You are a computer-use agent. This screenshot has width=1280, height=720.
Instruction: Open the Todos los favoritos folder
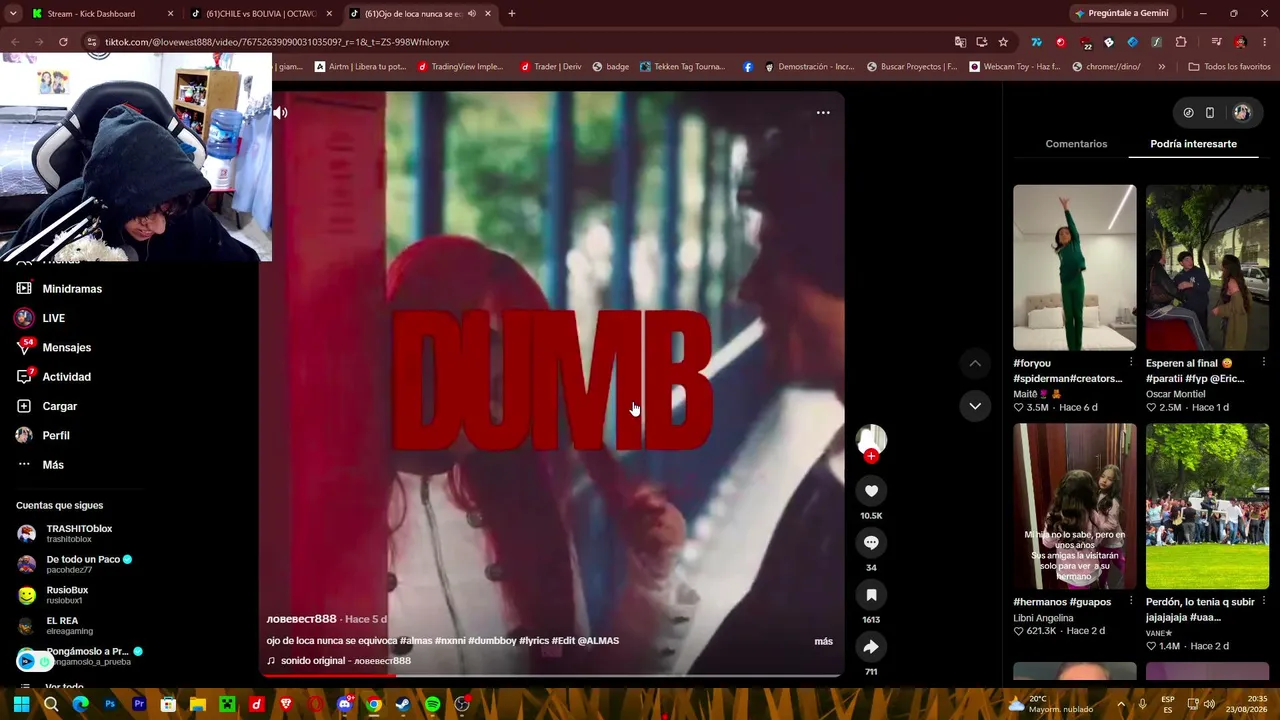(x=1229, y=67)
